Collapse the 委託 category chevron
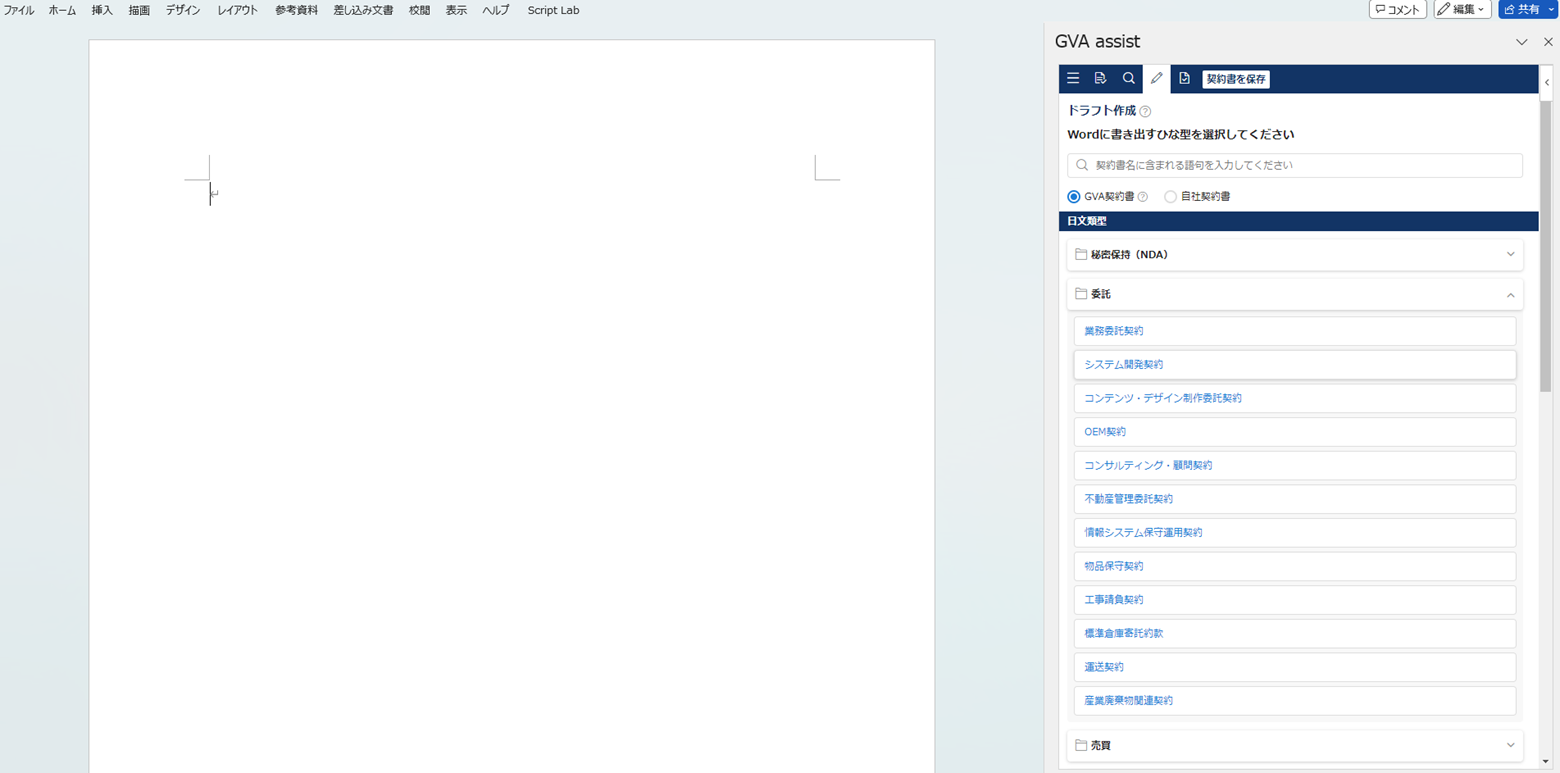This screenshot has width=1560, height=773. (1510, 295)
